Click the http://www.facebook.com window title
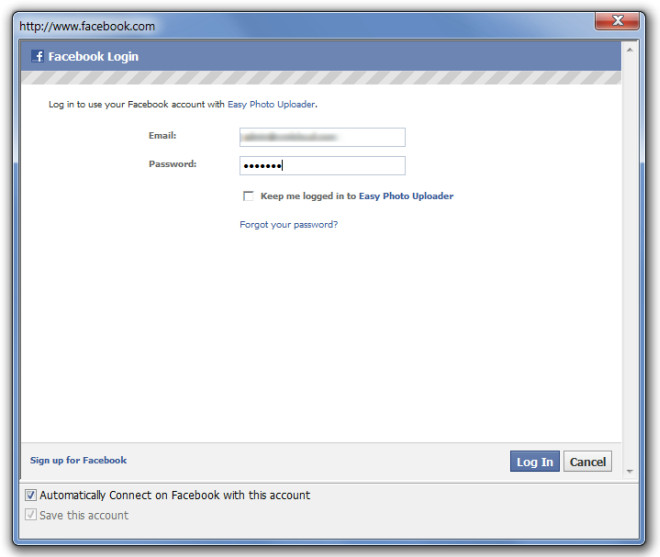Image resolution: width=660 pixels, height=557 pixels. click(x=87, y=26)
